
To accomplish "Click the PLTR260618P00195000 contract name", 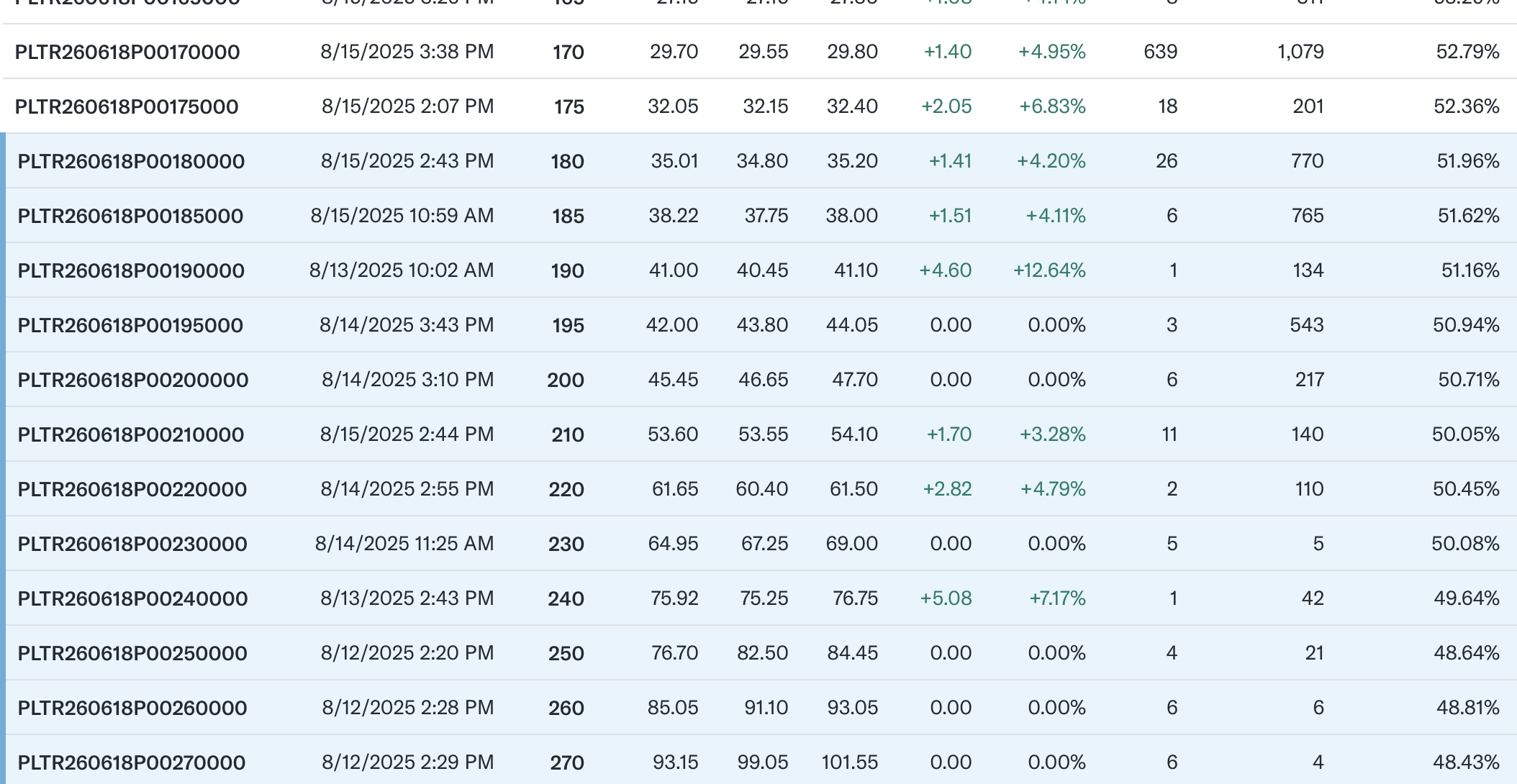I will coord(130,325).
